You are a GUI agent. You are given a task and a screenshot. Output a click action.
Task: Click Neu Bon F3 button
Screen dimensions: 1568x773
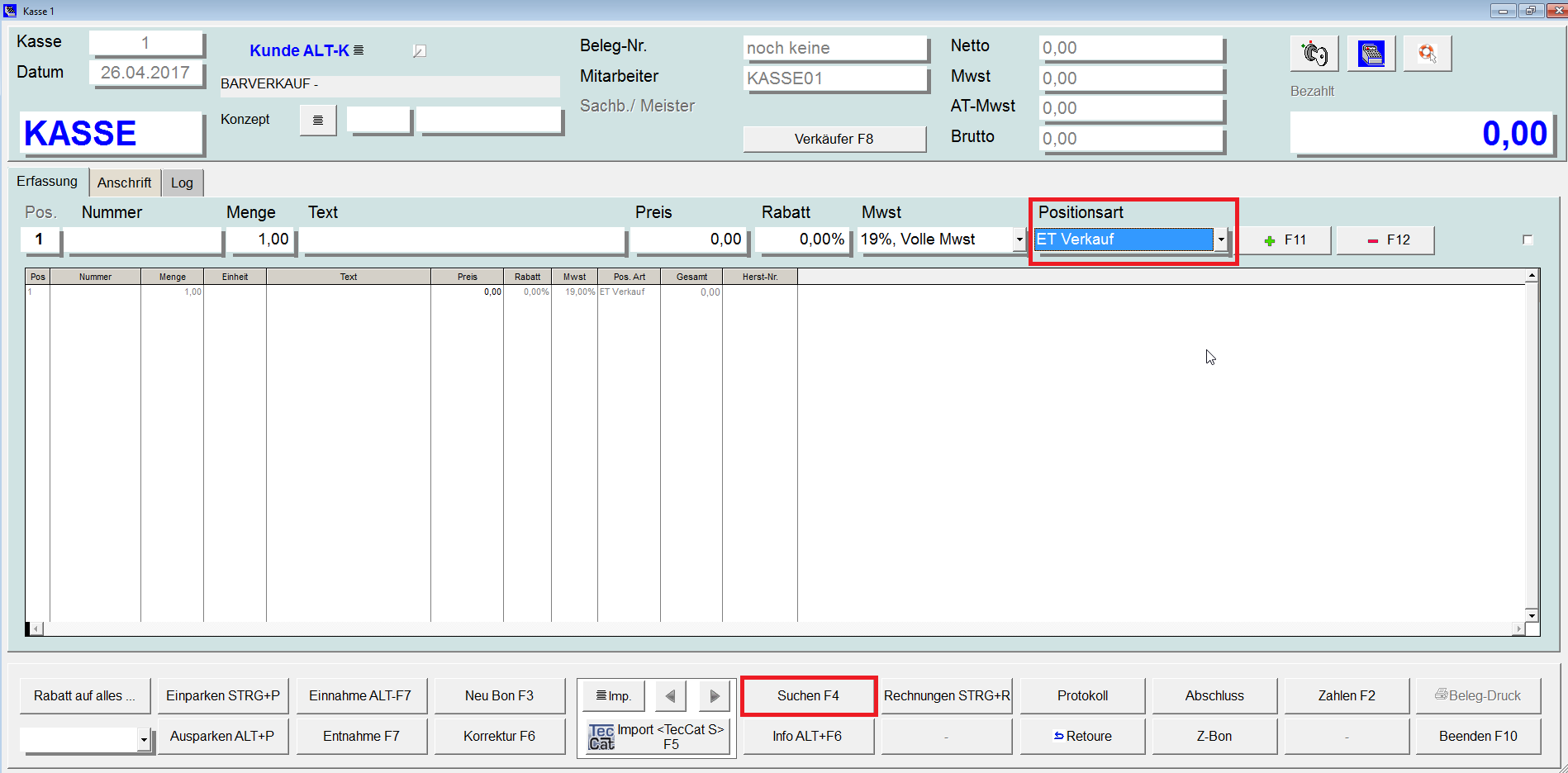point(499,696)
